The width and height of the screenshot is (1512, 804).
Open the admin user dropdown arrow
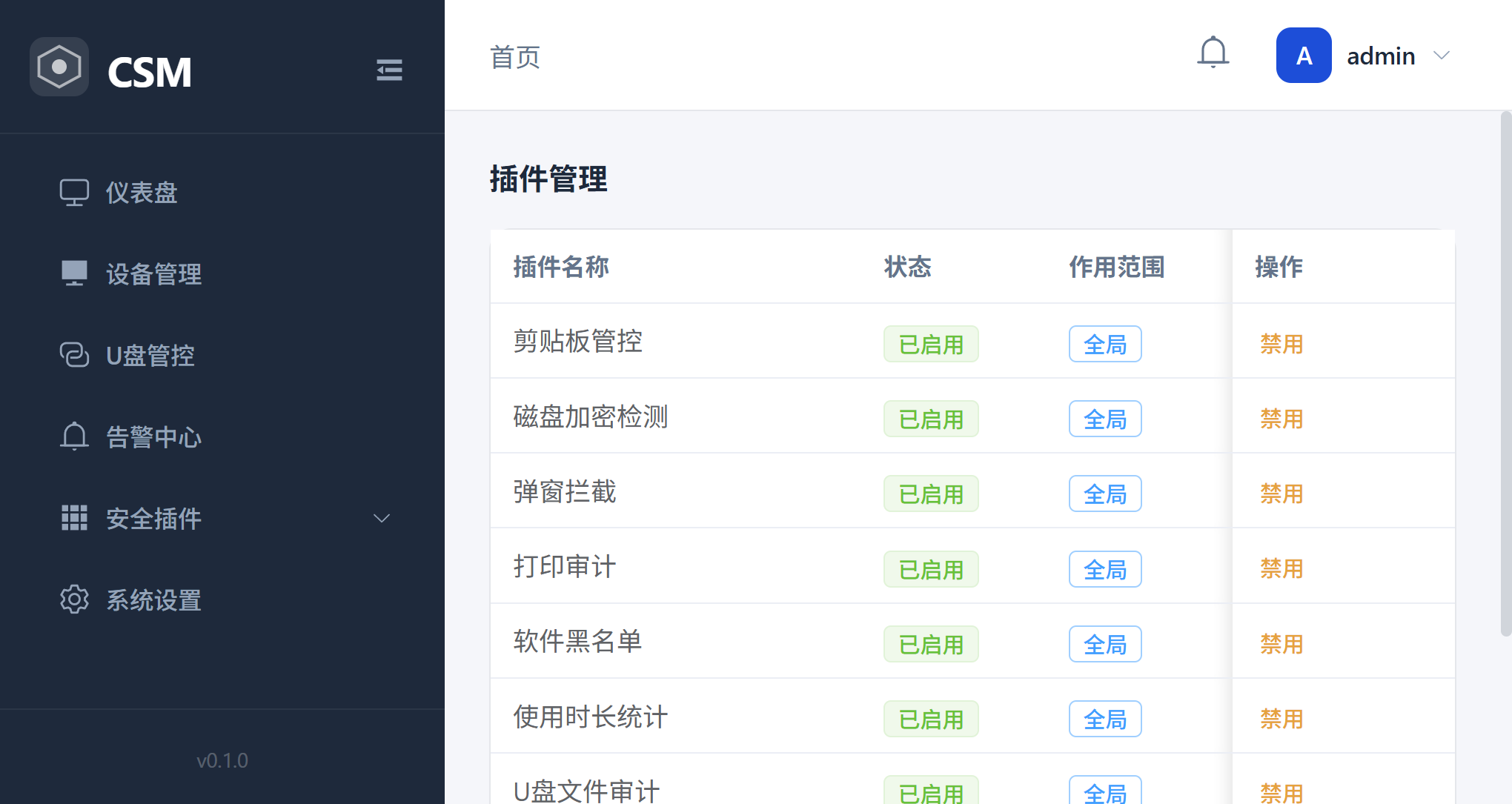1442,56
